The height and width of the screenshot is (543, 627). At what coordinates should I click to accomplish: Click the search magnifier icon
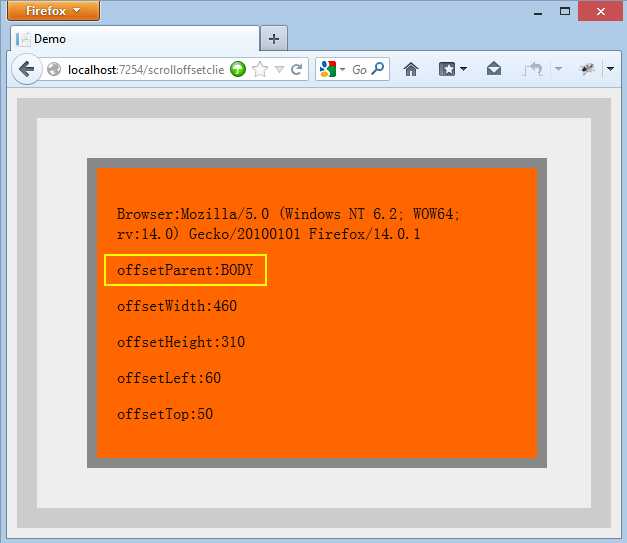click(378, 69)
